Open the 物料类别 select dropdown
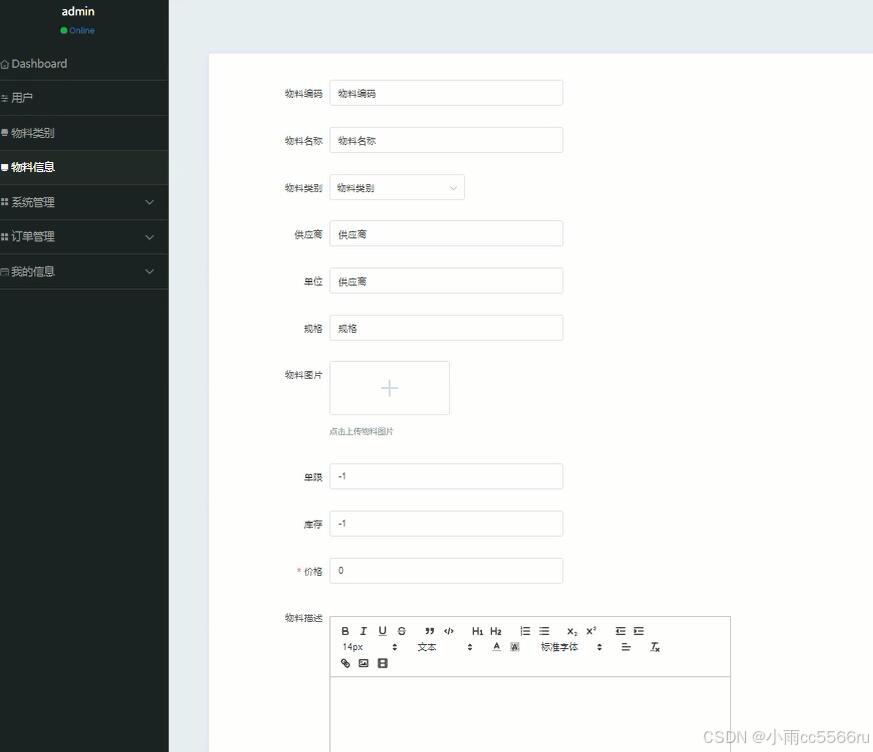This screenshot has height=752, width=873. [x=397, y=188]
